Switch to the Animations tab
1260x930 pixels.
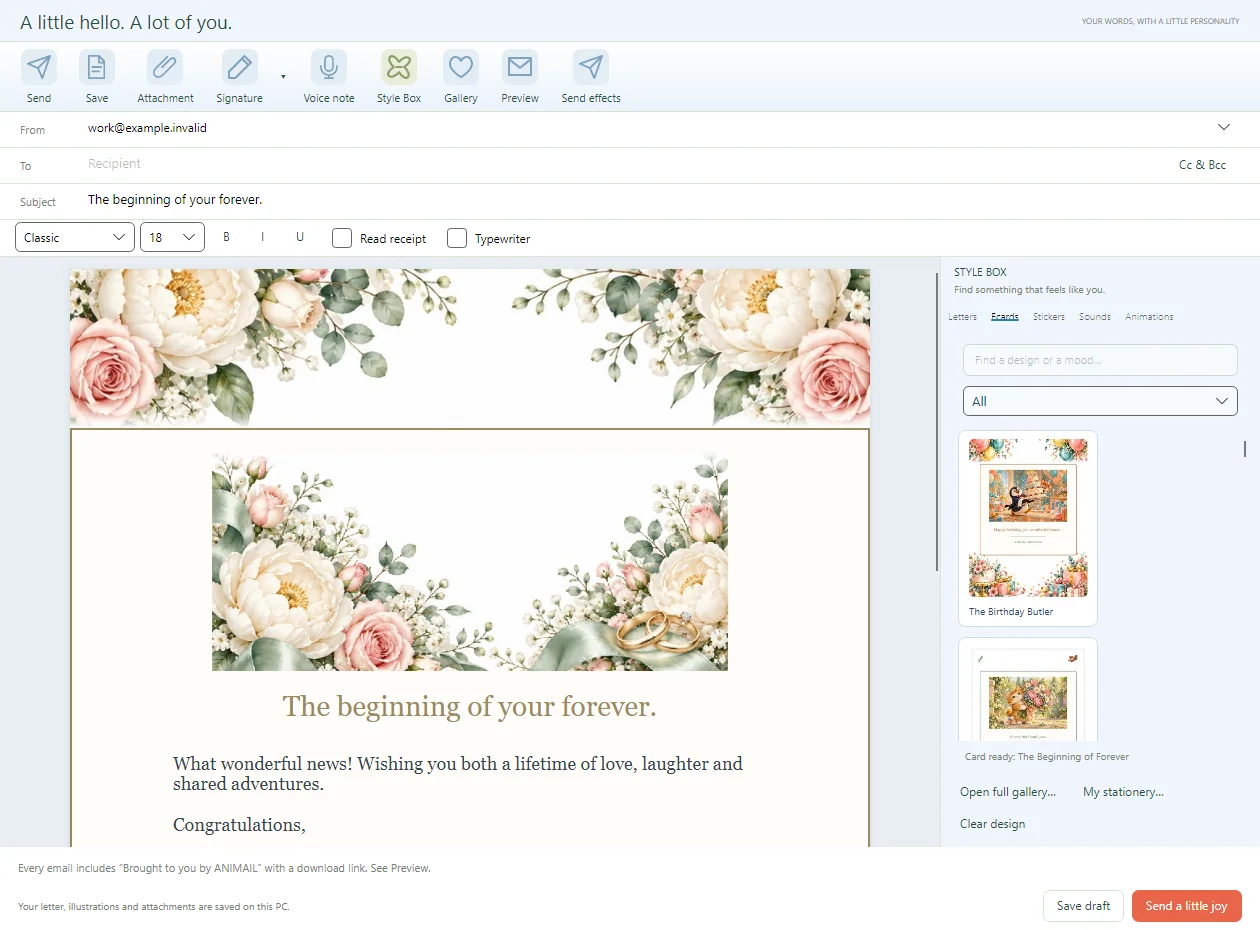[x=1149, y=317]
